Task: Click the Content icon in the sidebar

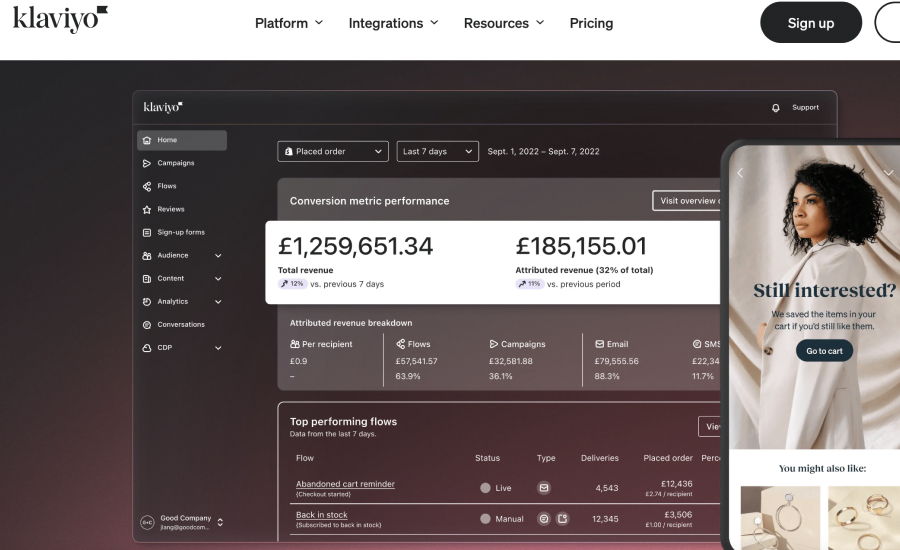Action: point(147,278)
